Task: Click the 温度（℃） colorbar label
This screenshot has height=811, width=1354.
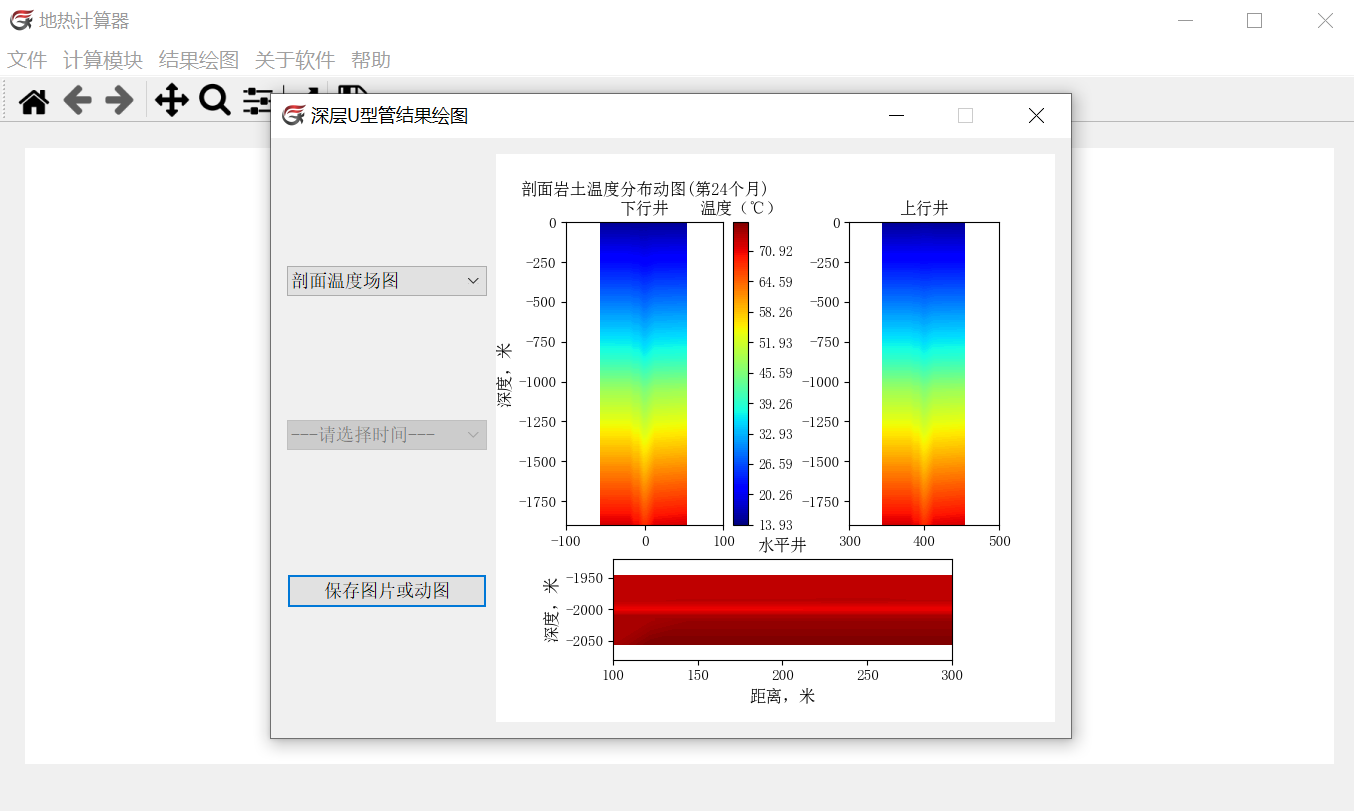Action: click(739, 208)
